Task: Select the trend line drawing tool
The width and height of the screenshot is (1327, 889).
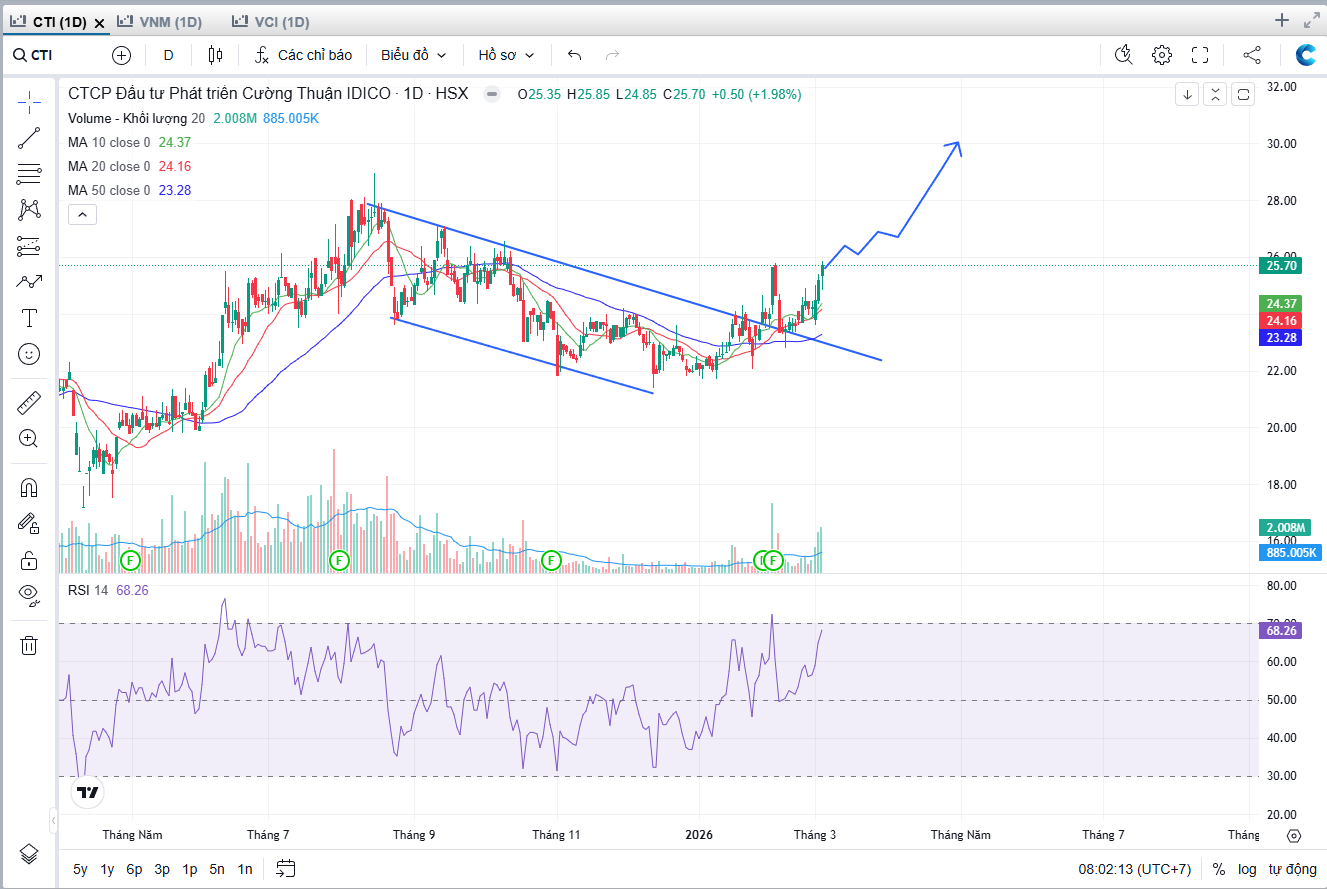Action: click(29, 138)
